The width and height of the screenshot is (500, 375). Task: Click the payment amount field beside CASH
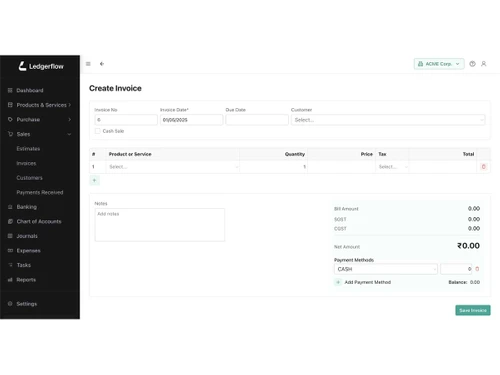(456, 269)
